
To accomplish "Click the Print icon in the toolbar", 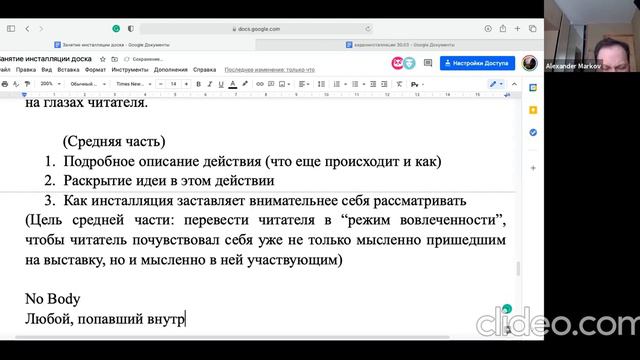I will coord(4,84).
